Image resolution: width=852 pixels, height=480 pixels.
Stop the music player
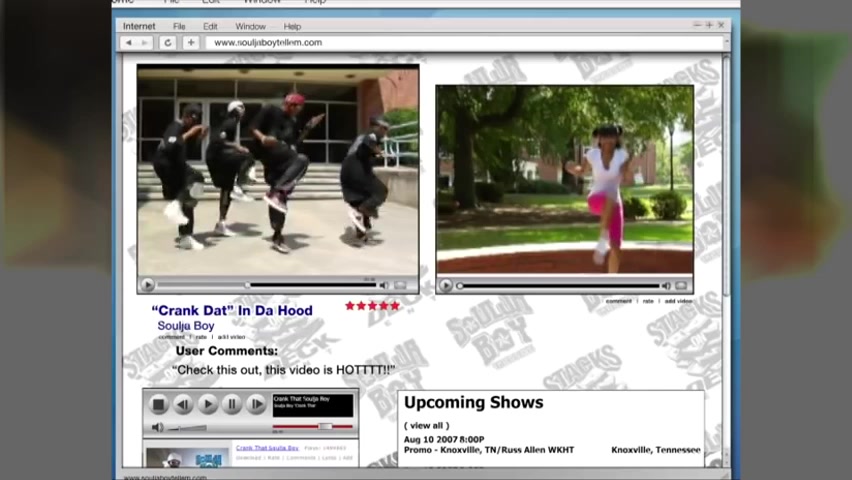tap(159, 404)
